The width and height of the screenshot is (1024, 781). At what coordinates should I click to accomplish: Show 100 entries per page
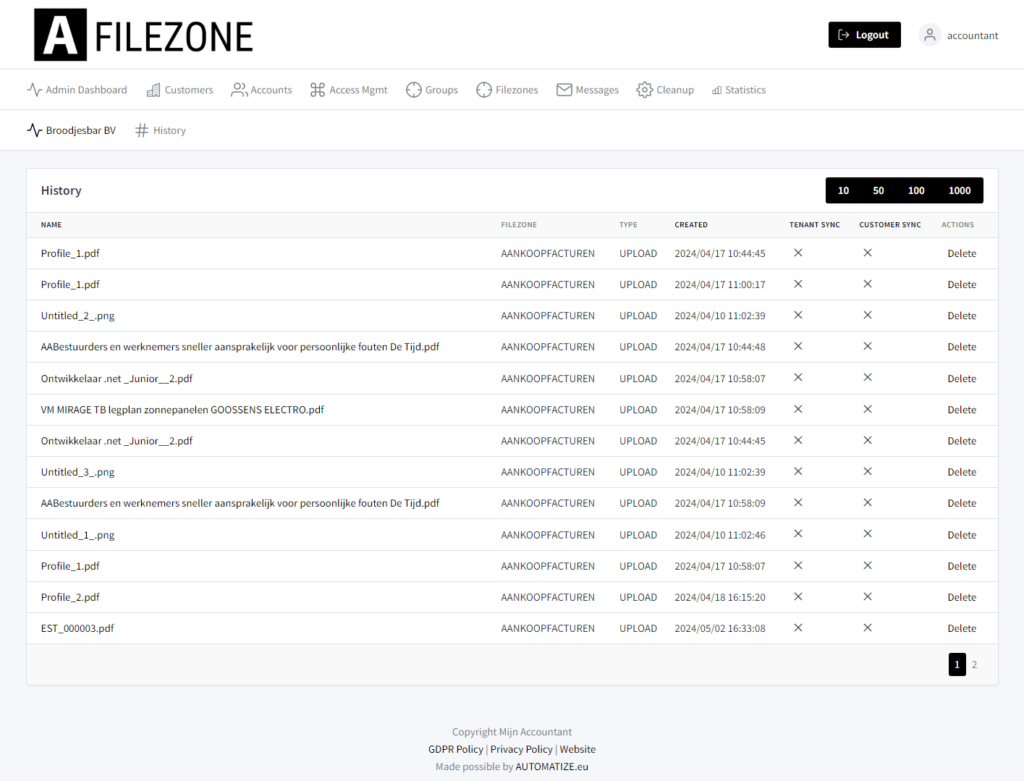point(916,191)
